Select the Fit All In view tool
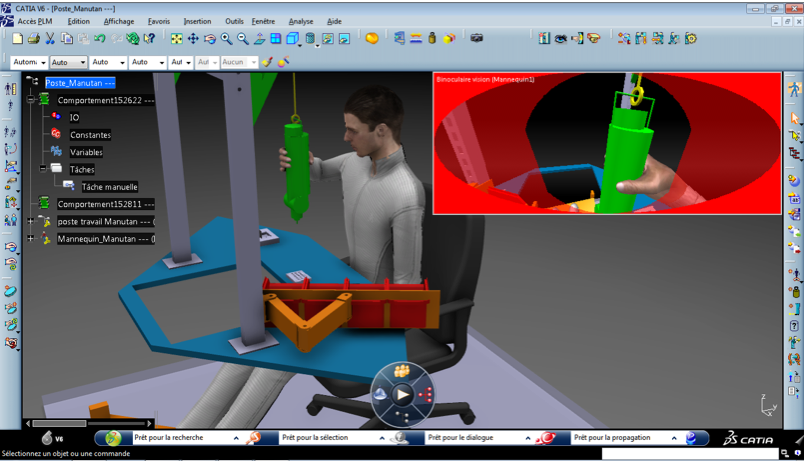The image size is (804, 461). point(177,39)
